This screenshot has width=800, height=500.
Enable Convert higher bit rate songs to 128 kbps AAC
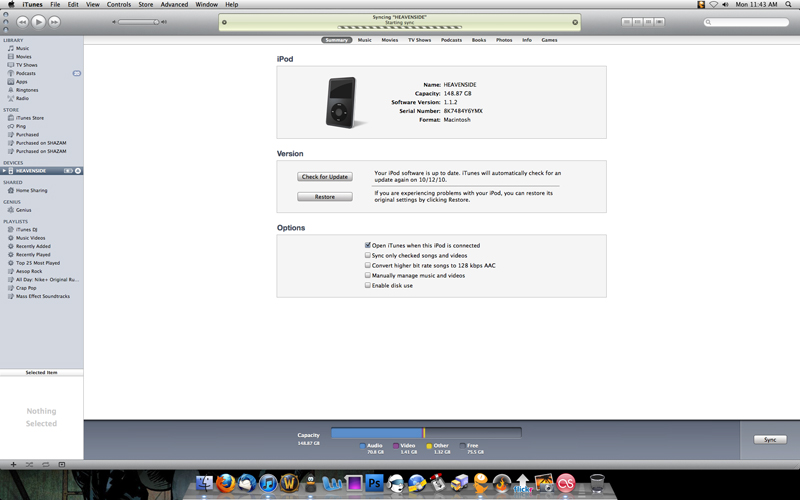click(x=367, y=265)
